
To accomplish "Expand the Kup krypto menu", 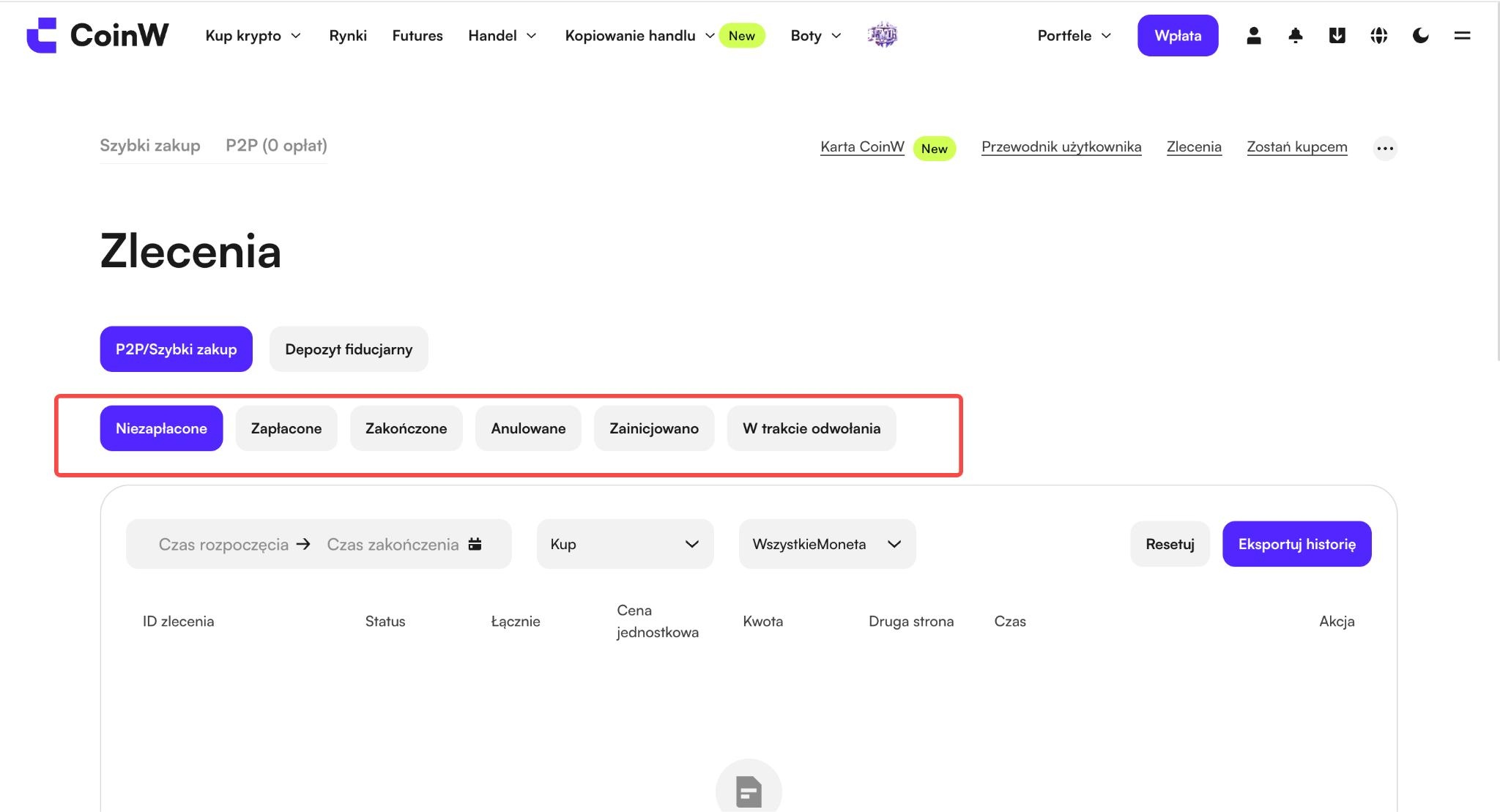I will (253, 35).
